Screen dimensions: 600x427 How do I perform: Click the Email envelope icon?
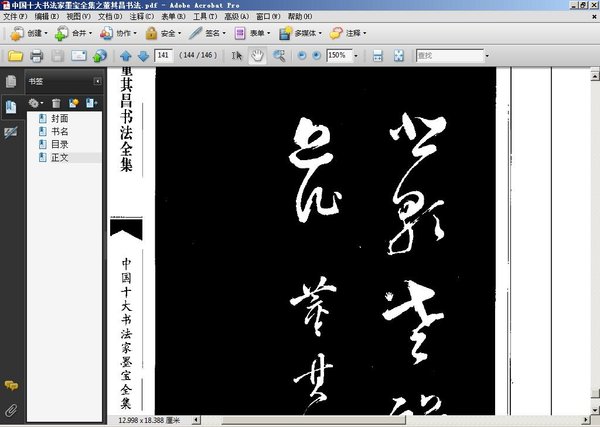pos(79,56)
